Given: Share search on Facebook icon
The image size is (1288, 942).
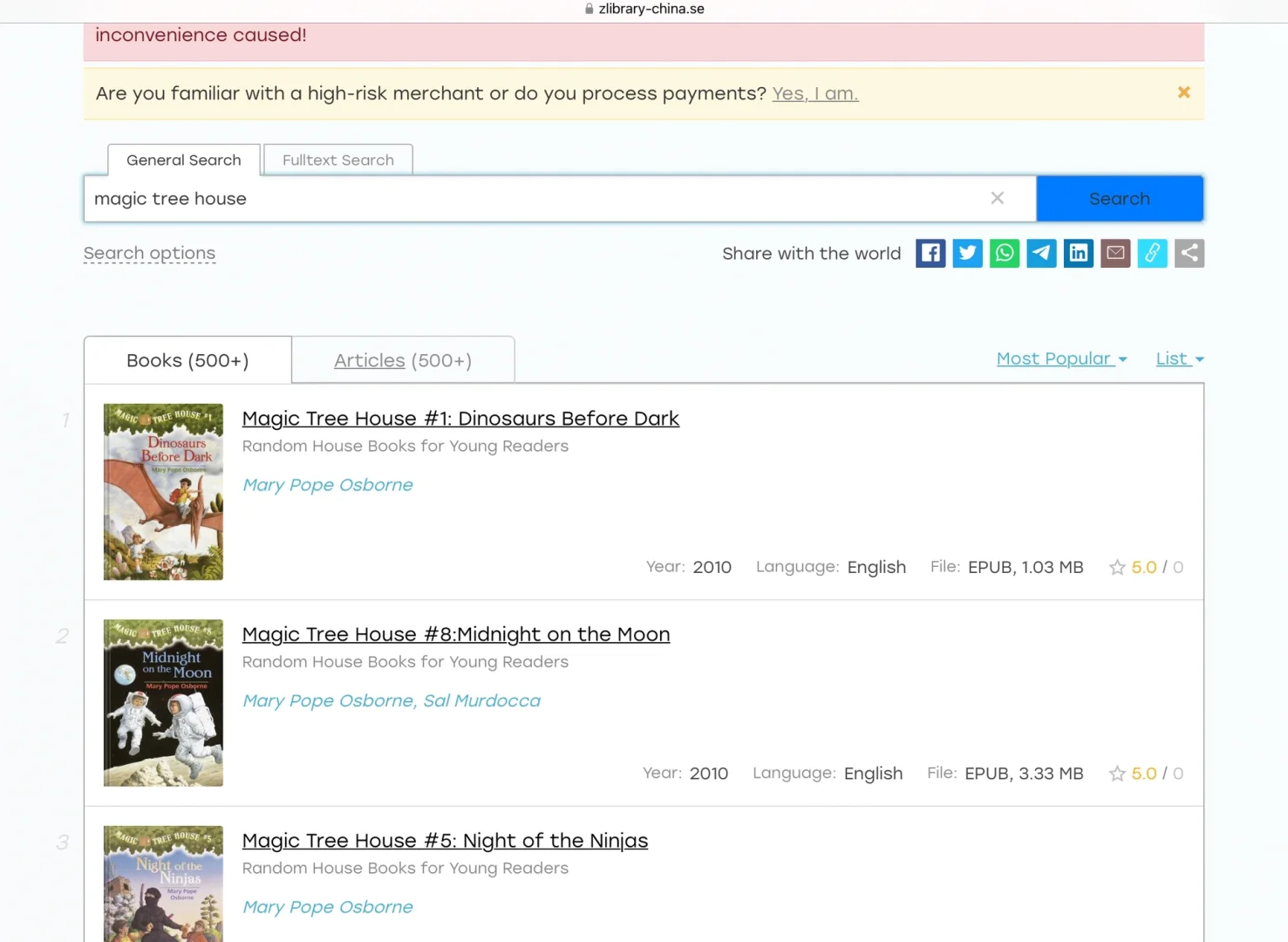Looking at the screenshot, I should (930, 253).
